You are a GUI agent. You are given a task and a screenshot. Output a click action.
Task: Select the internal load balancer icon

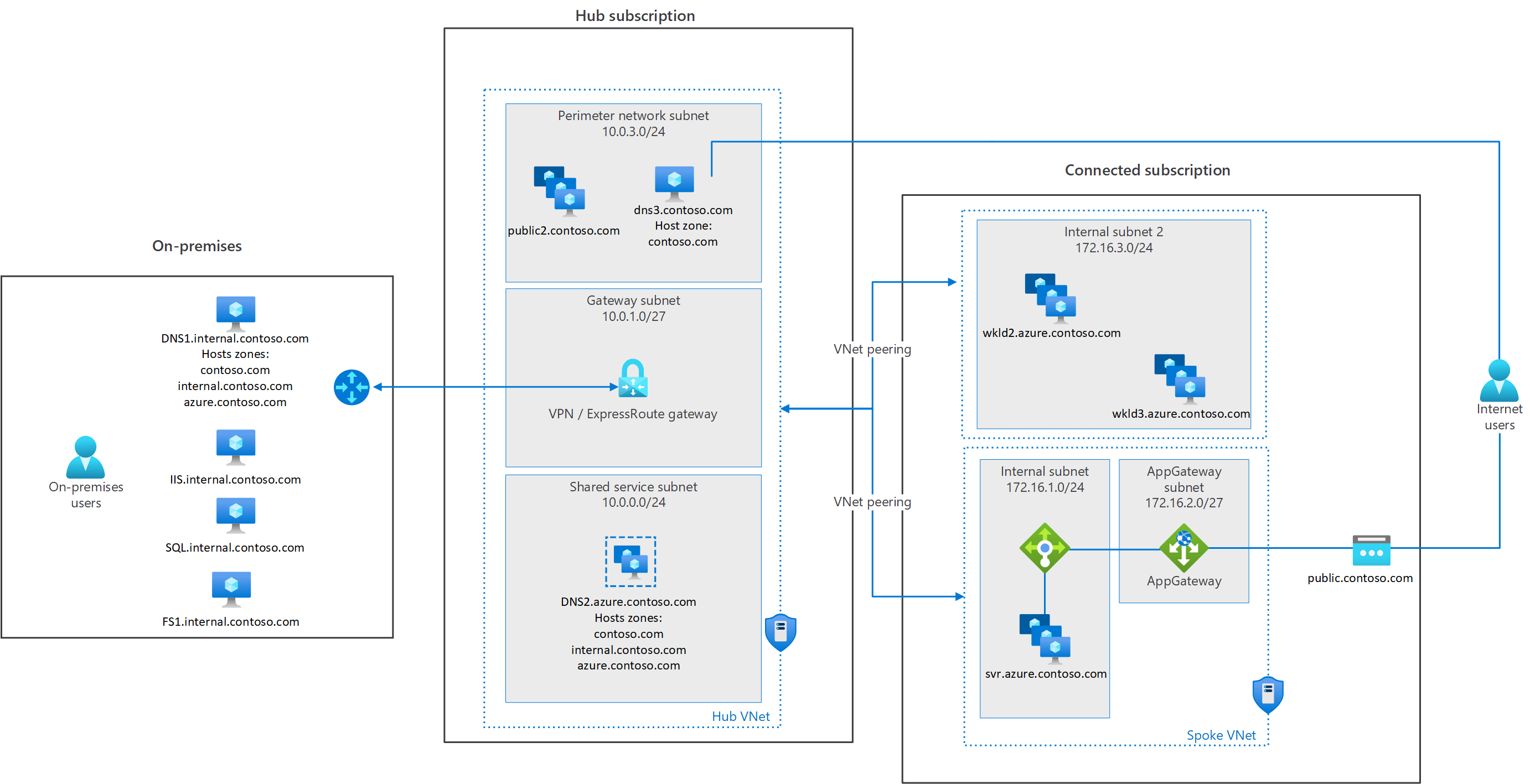pyautogui.click(x=1044, y=548)
